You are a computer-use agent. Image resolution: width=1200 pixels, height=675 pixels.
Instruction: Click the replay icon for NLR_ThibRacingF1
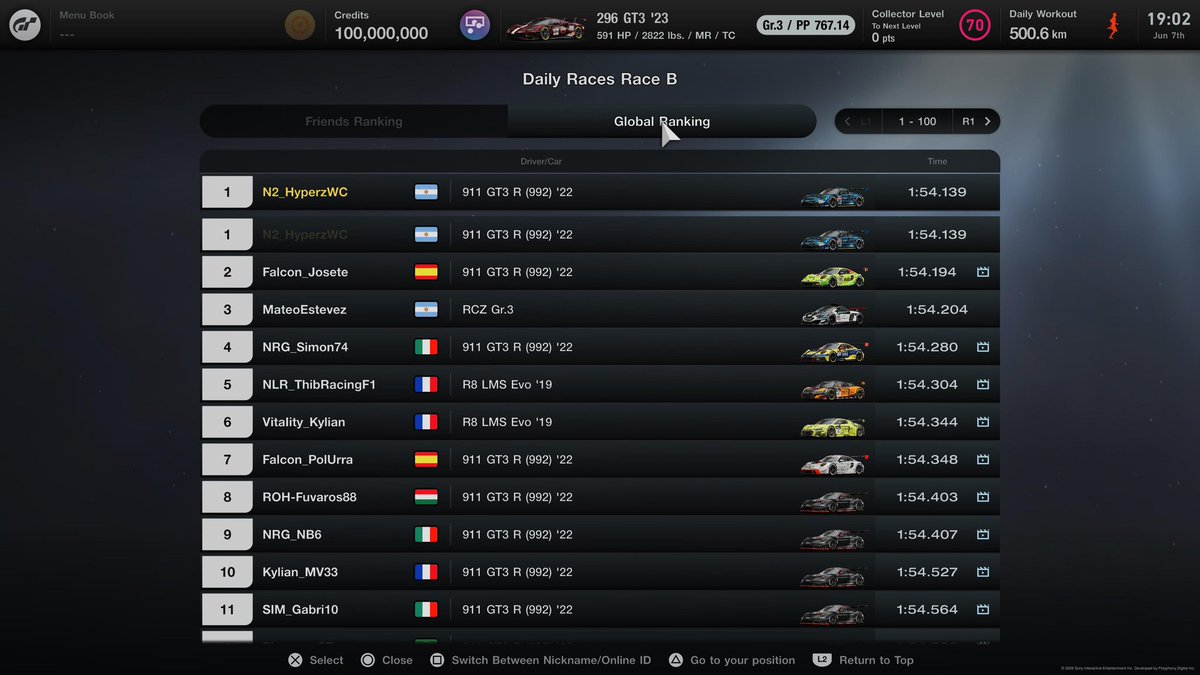tap(982, 385)
